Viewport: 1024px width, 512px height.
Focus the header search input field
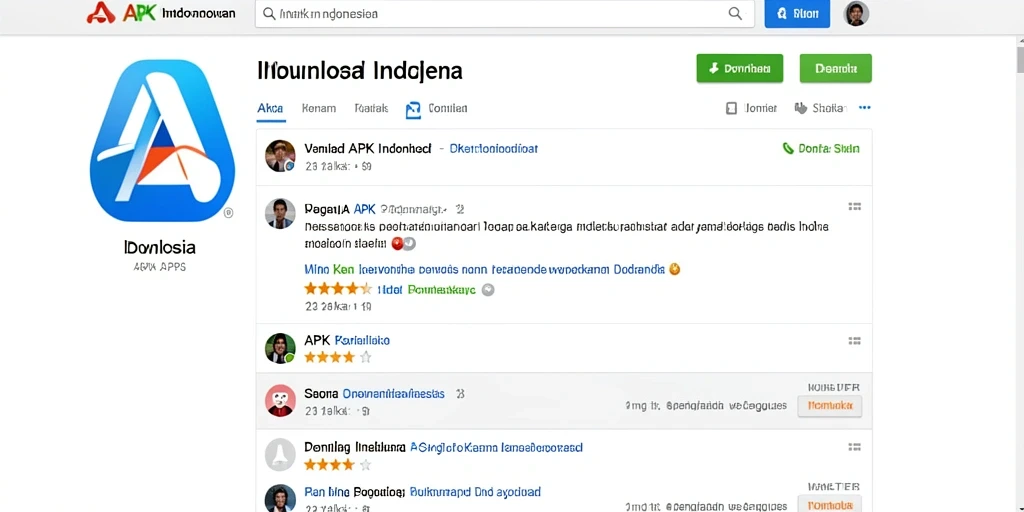[x=504, y=13]
